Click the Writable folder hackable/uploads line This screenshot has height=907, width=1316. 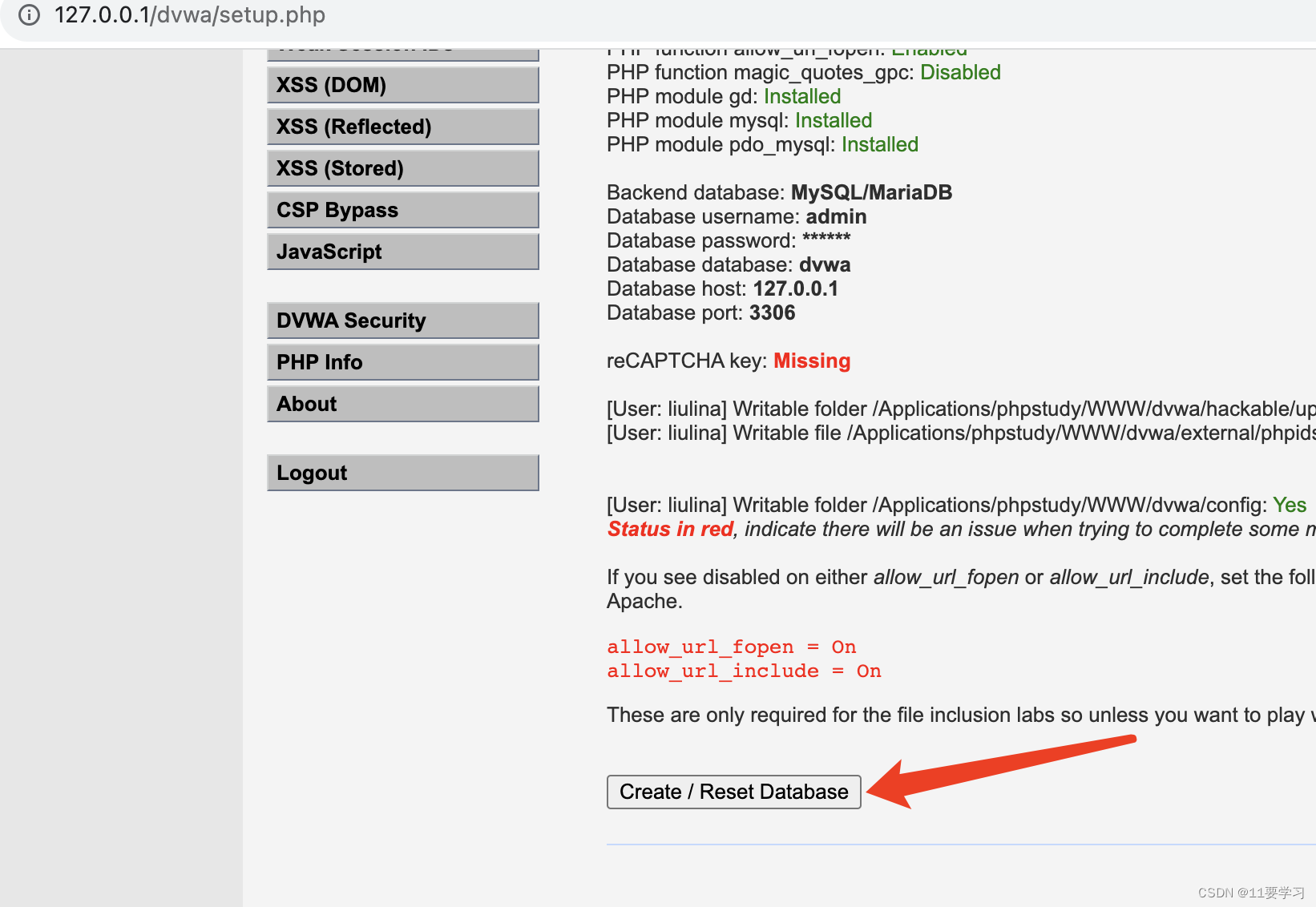point(961,409)
